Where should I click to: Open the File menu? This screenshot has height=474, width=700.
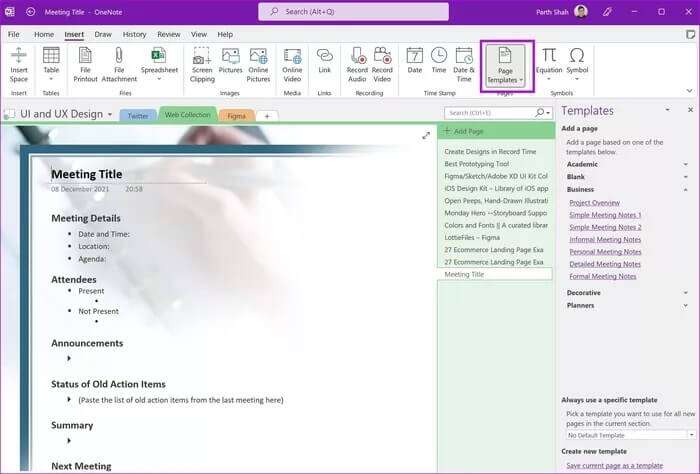point(14,34)
